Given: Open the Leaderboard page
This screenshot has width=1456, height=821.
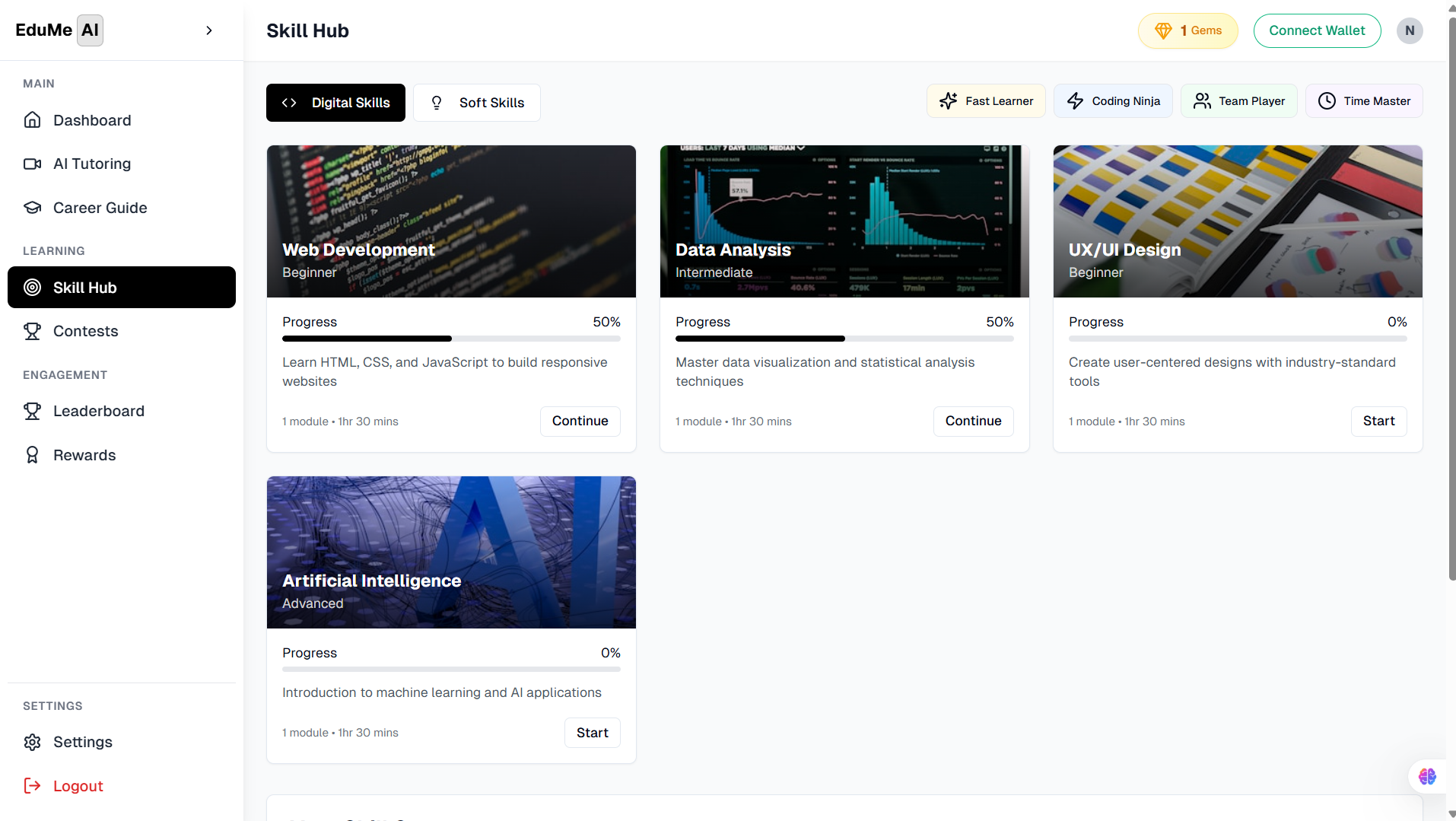Looking at the screenshot, I should 122,411.
